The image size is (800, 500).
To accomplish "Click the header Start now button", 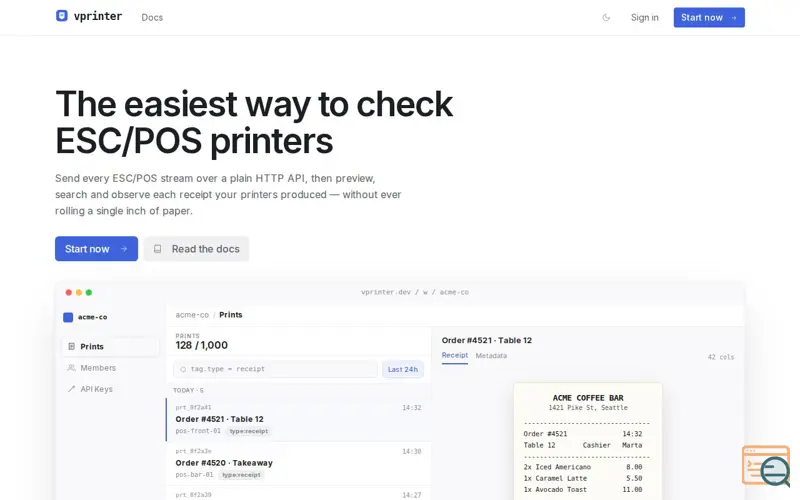I will click(709, 17).
